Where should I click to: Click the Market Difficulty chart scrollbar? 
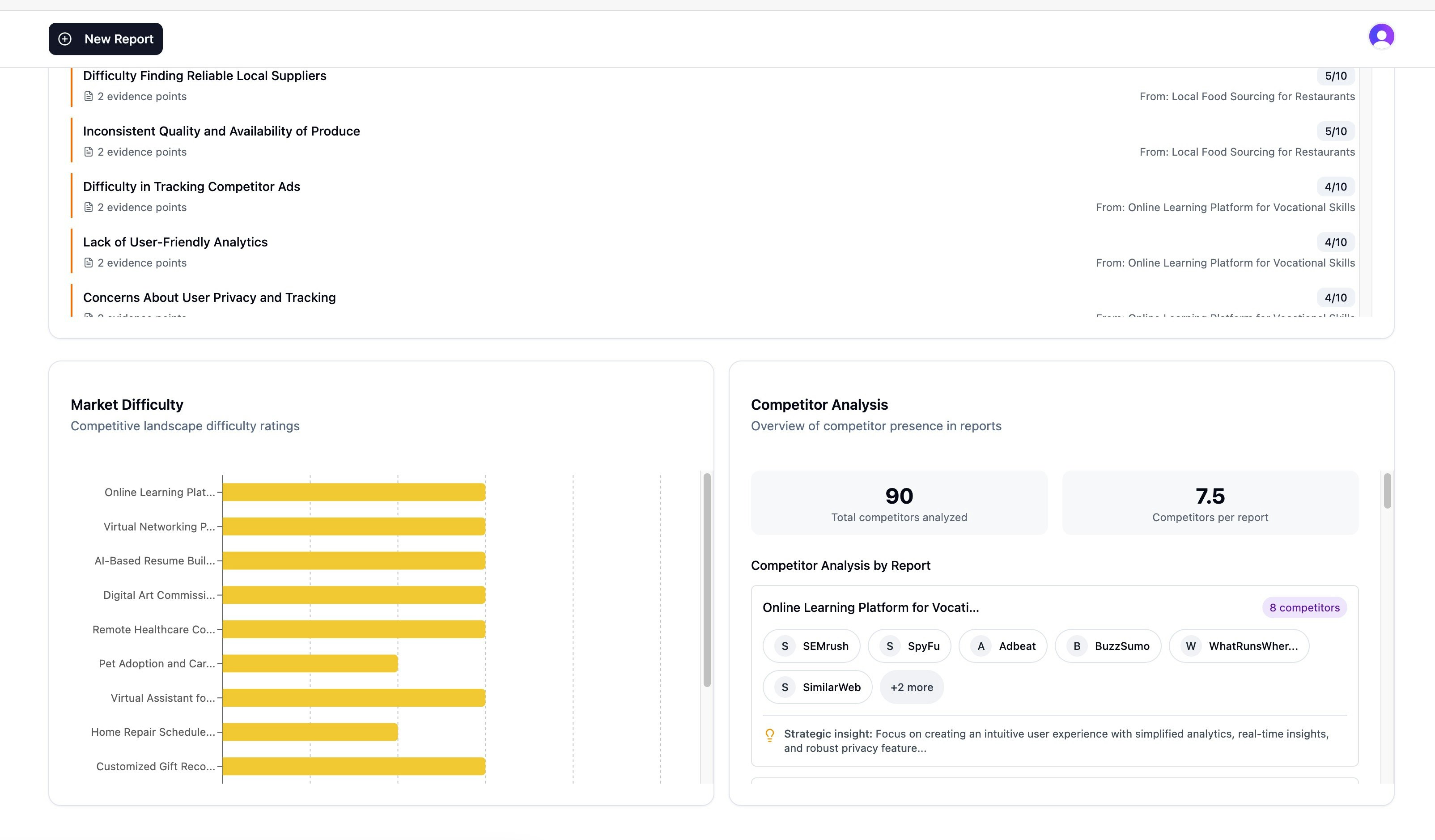click(x=707, y=580)
